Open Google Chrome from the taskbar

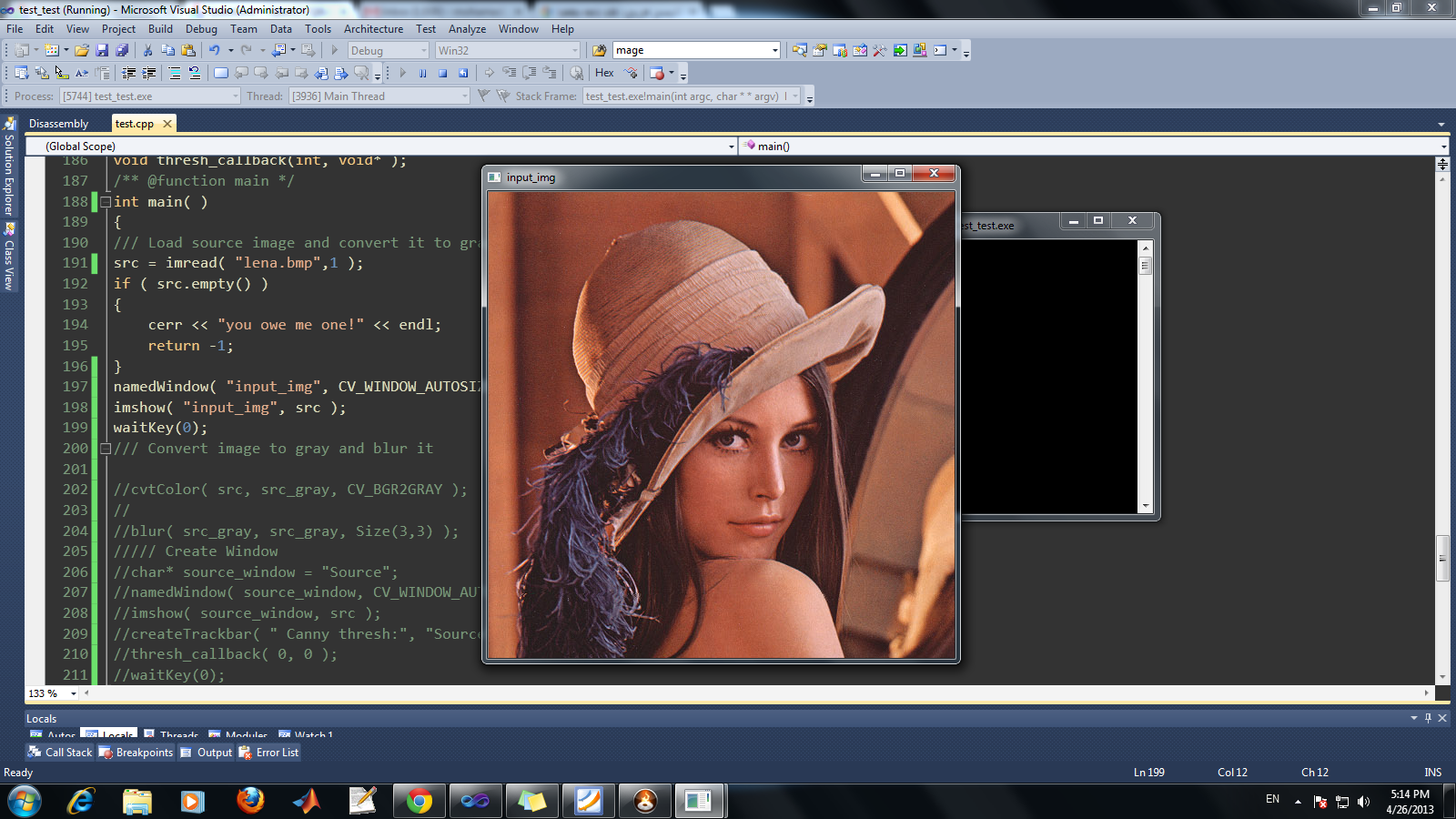click(x=420, y=802)
